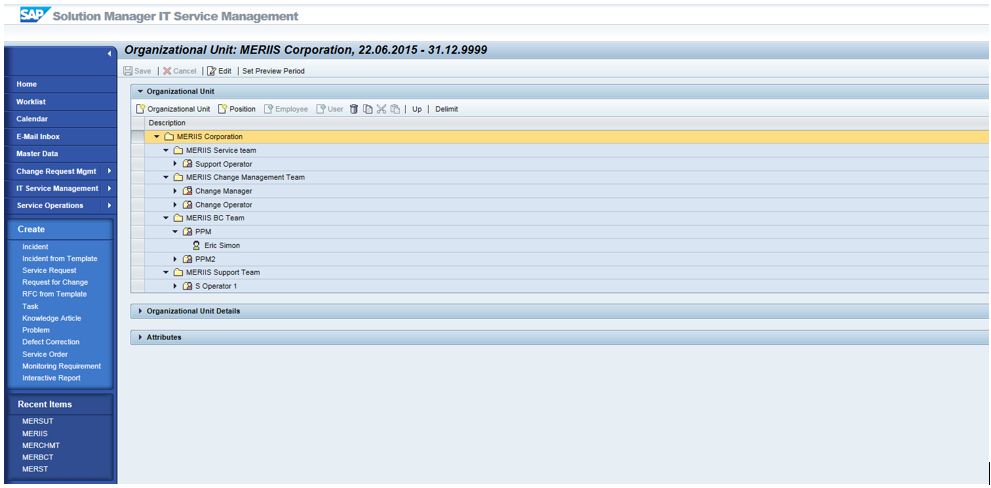Click the Cancel red X button
The image size is (991, 488).
pos(179,71)
